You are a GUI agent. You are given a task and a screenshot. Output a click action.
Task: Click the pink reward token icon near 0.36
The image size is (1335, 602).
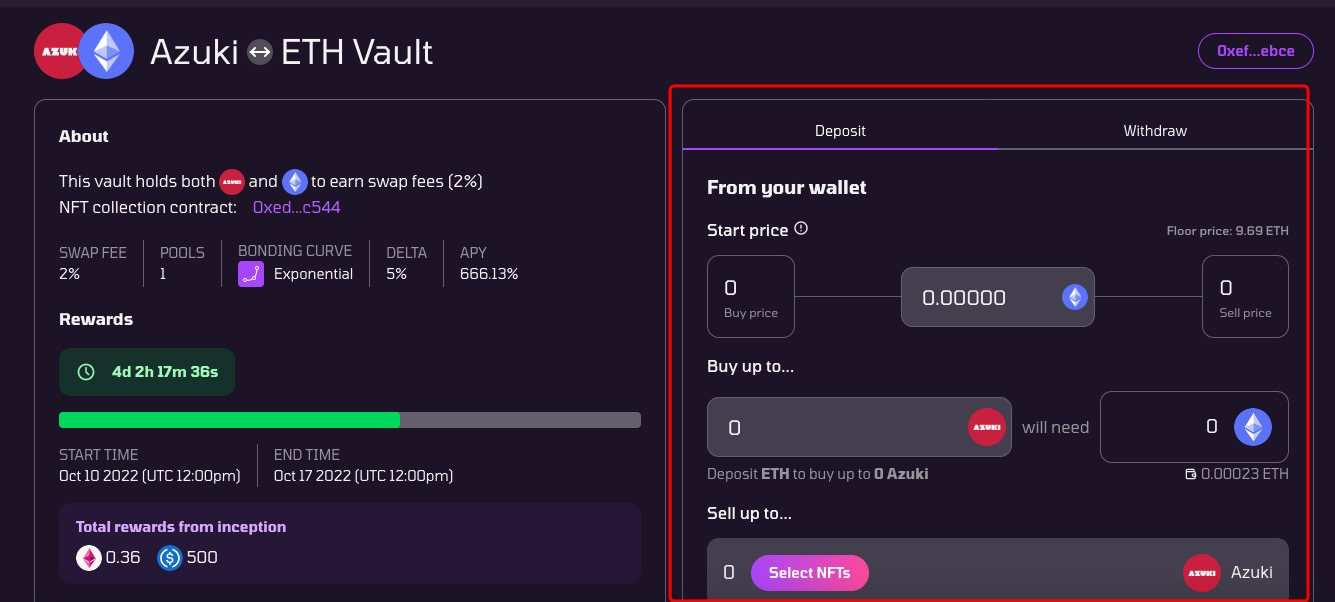(x=89, y=557)
